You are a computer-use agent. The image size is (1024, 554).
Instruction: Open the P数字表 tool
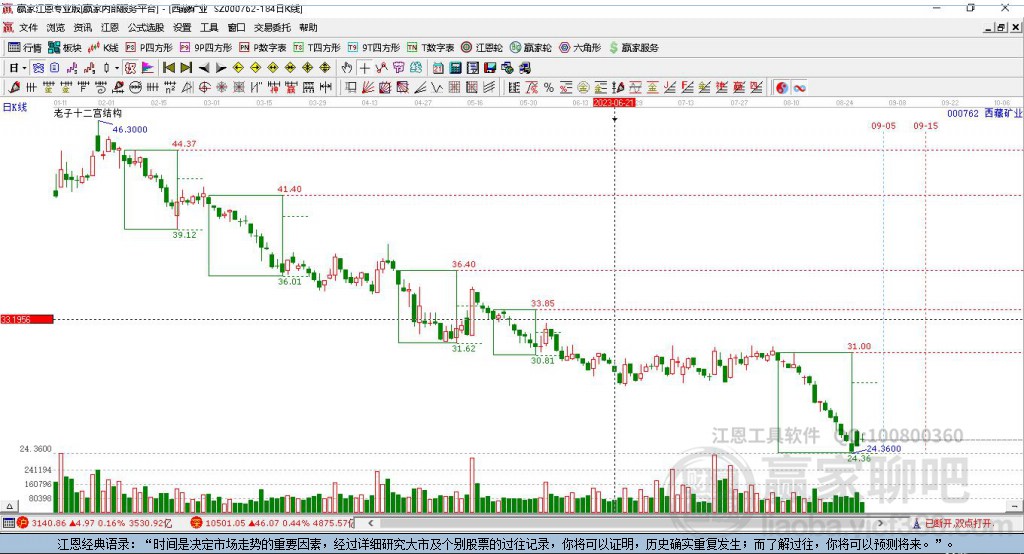pyautogui.click(x=263, y=48)
